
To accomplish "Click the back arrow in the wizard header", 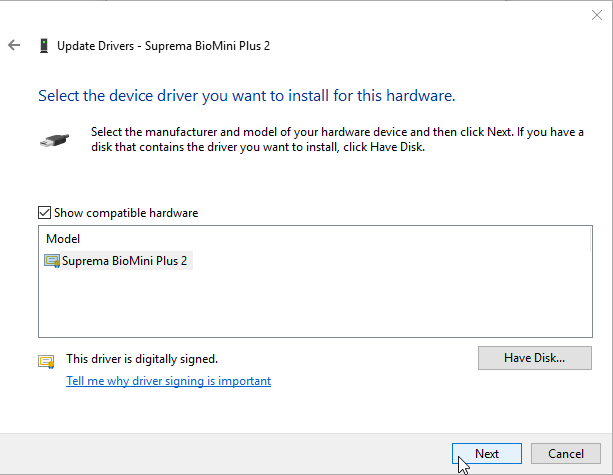I will coord(14,45).
